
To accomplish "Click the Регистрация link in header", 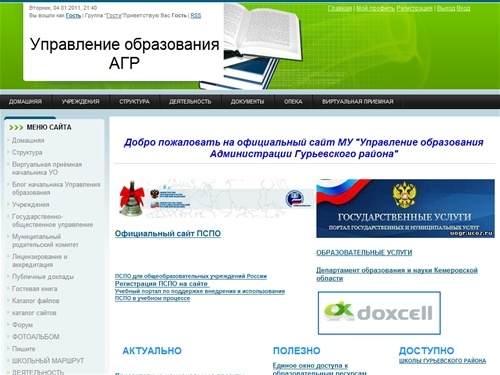I will (414, 8).
